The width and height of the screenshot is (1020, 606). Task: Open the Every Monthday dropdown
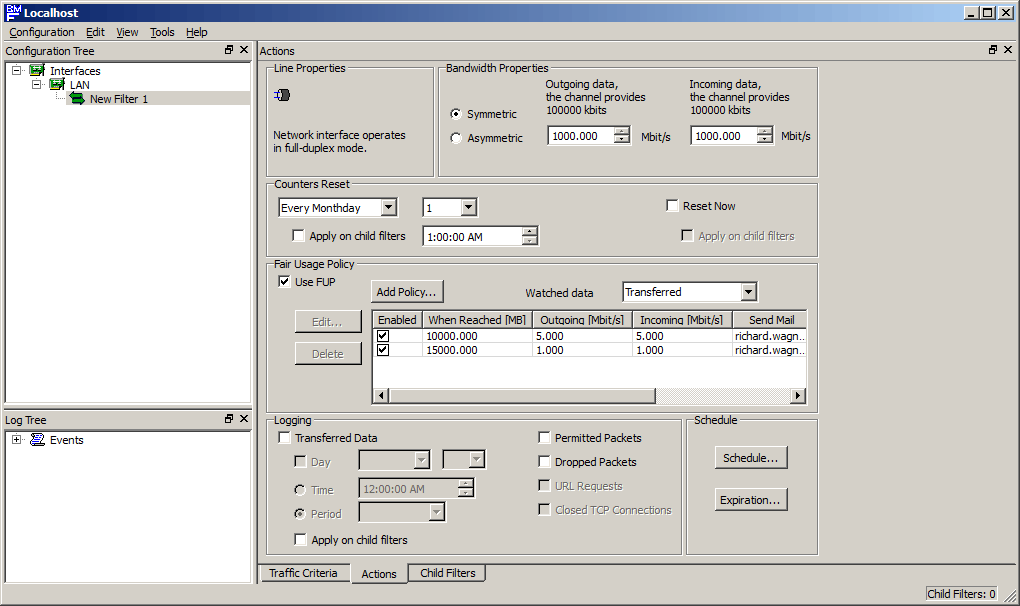coord(389,208)
